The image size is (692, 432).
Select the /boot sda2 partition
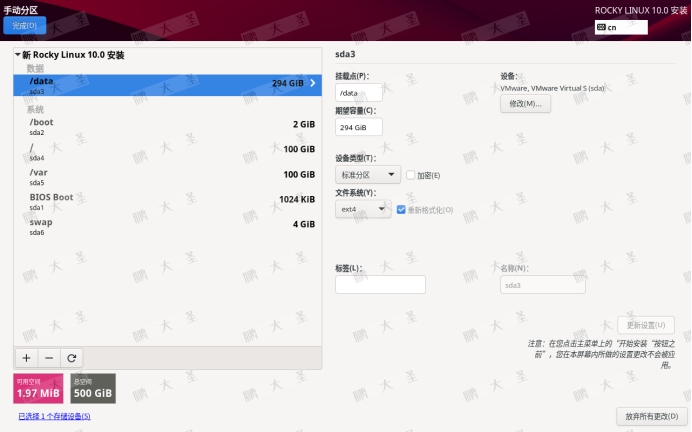(166, 125)
